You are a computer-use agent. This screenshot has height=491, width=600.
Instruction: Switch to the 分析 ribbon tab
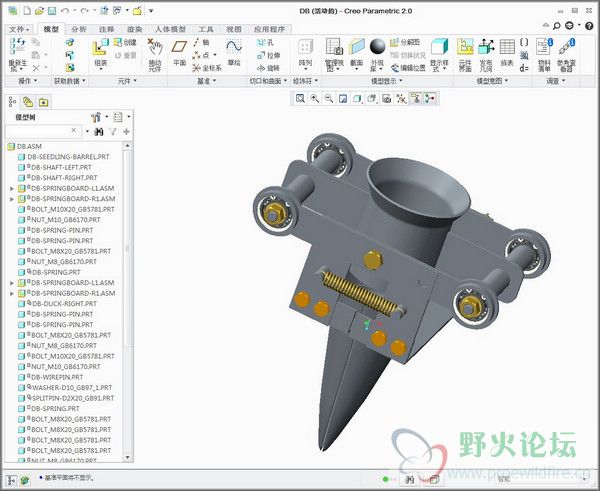tap(79, 29)
